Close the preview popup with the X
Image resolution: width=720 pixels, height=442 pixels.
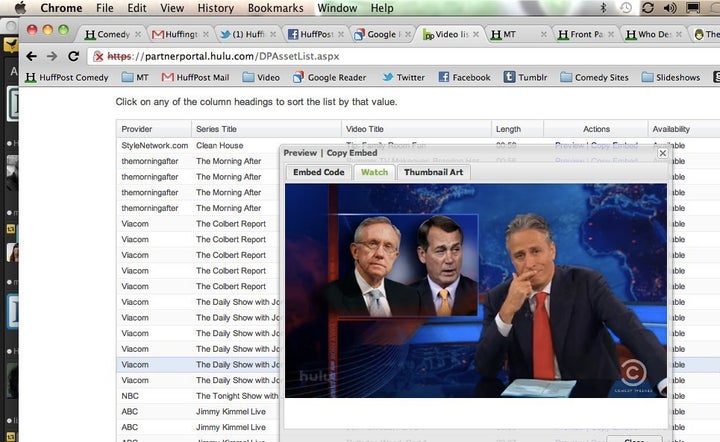[x=663, y=153]
